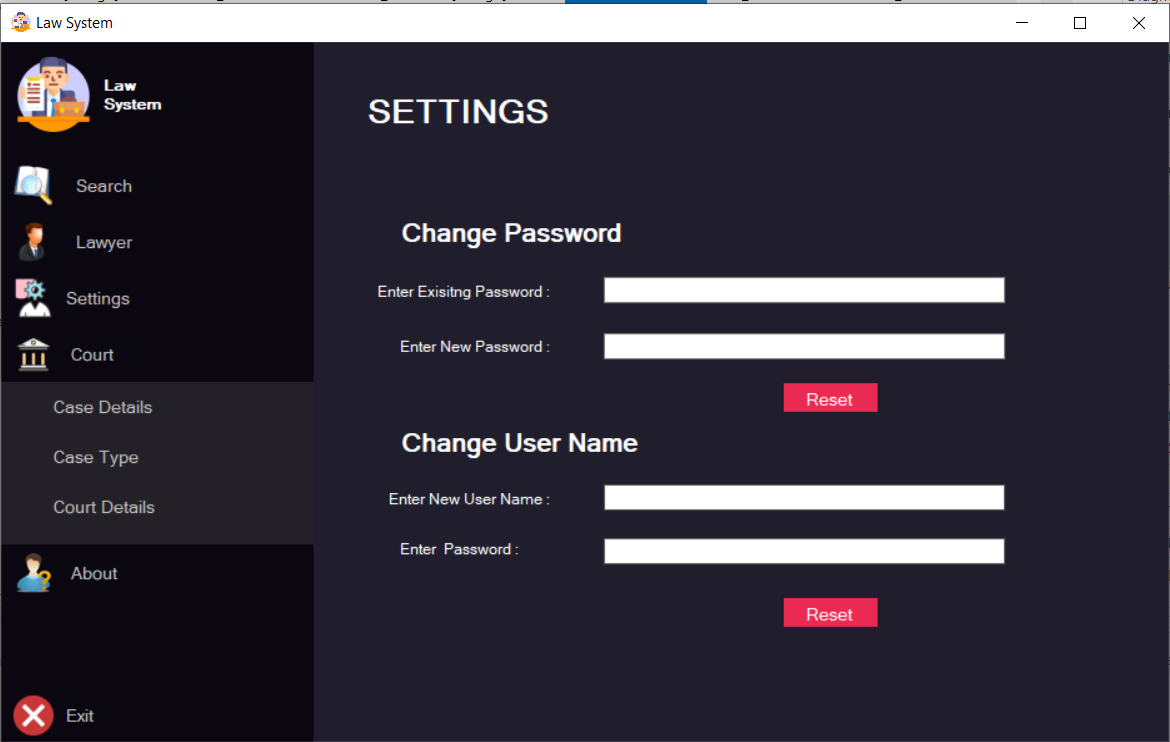The image size is (1170, 742).
Task: Collapse the Court submenu
Action: [x=92, y=354]
